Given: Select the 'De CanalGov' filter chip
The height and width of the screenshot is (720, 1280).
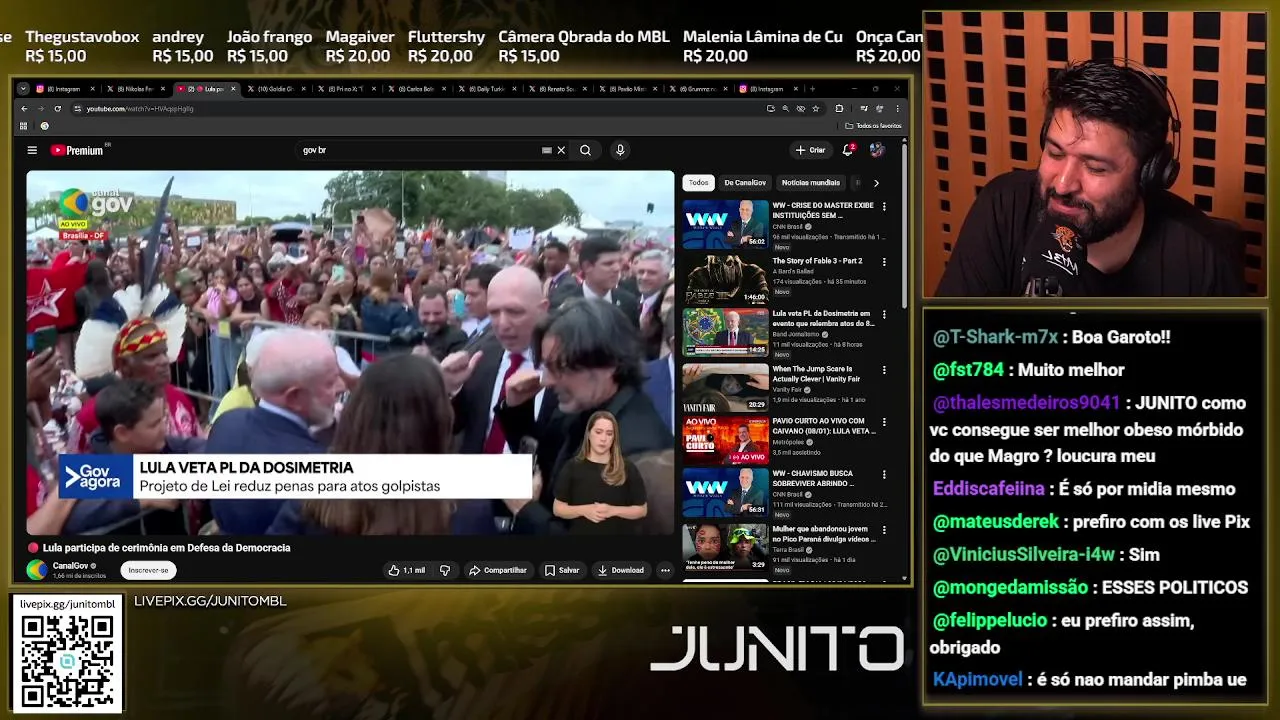Looking at the screenshot, I should point(745,183).
